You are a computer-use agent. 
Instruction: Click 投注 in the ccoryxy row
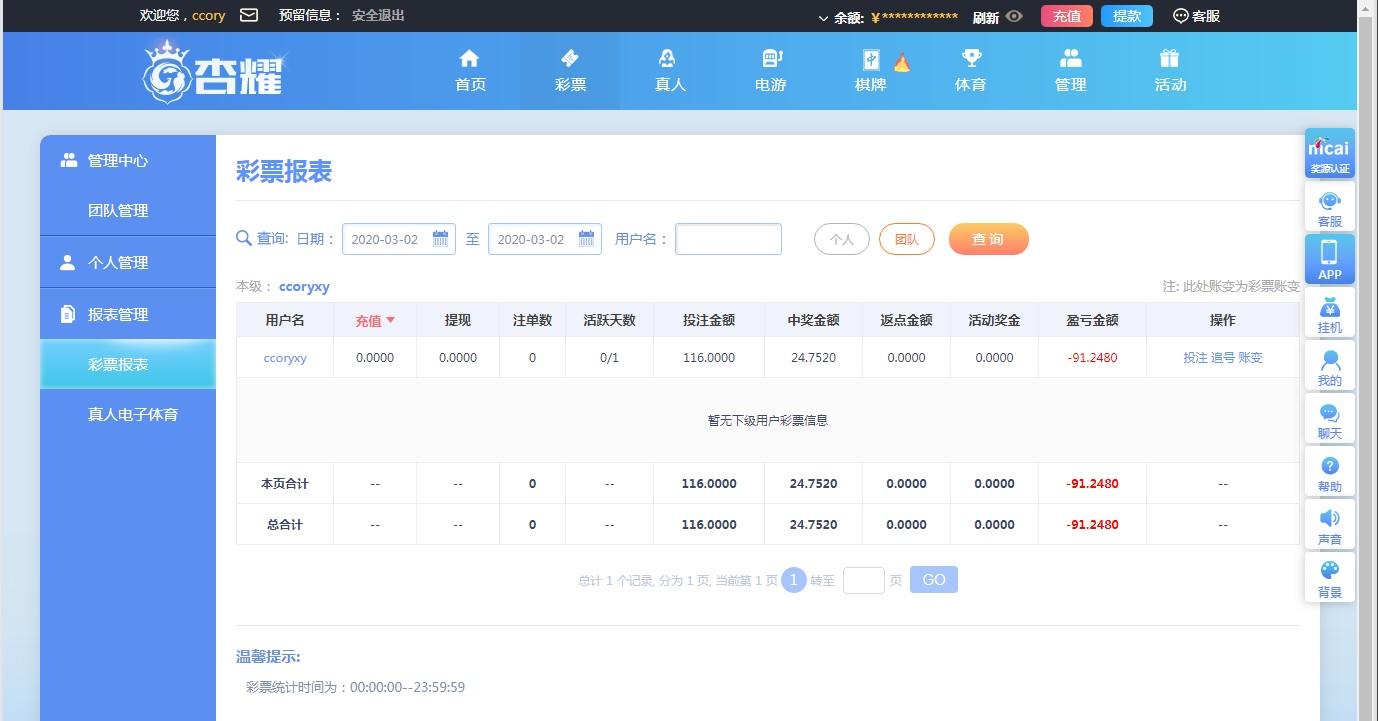point(1195,358)
